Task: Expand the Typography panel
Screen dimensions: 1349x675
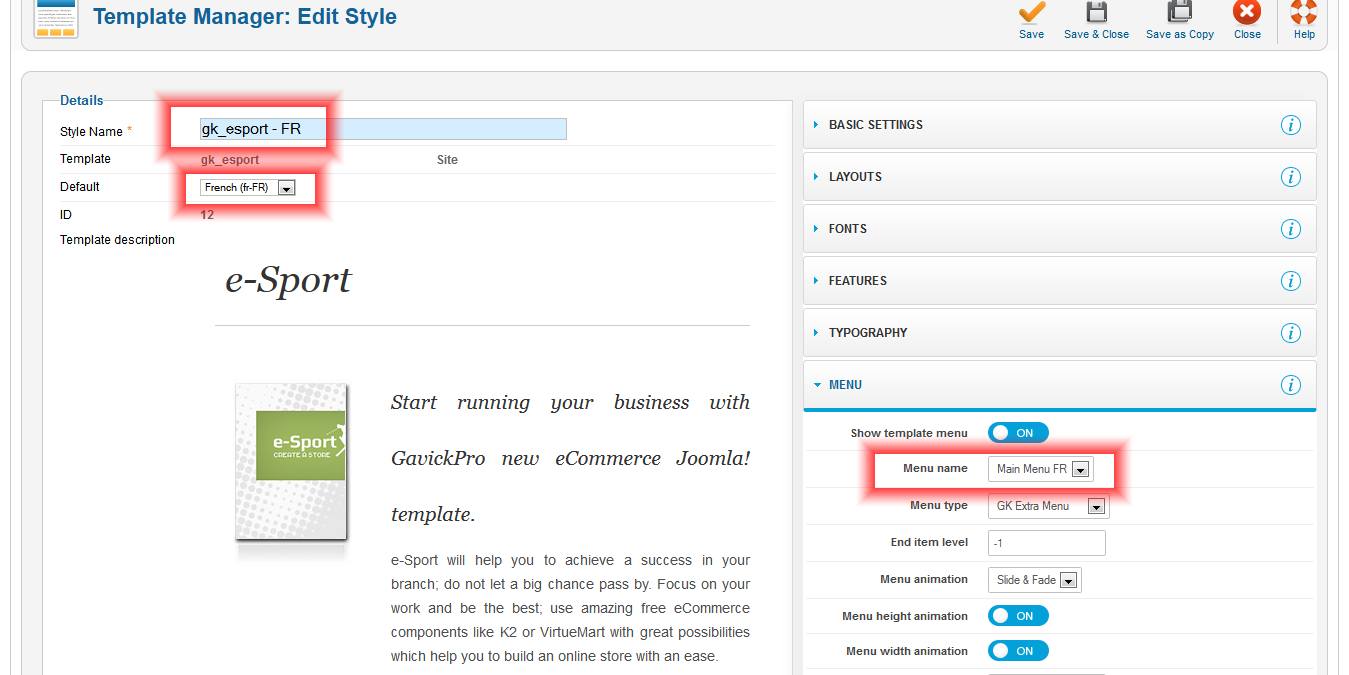Action: pyautogui.click(x=1060, y=333)
